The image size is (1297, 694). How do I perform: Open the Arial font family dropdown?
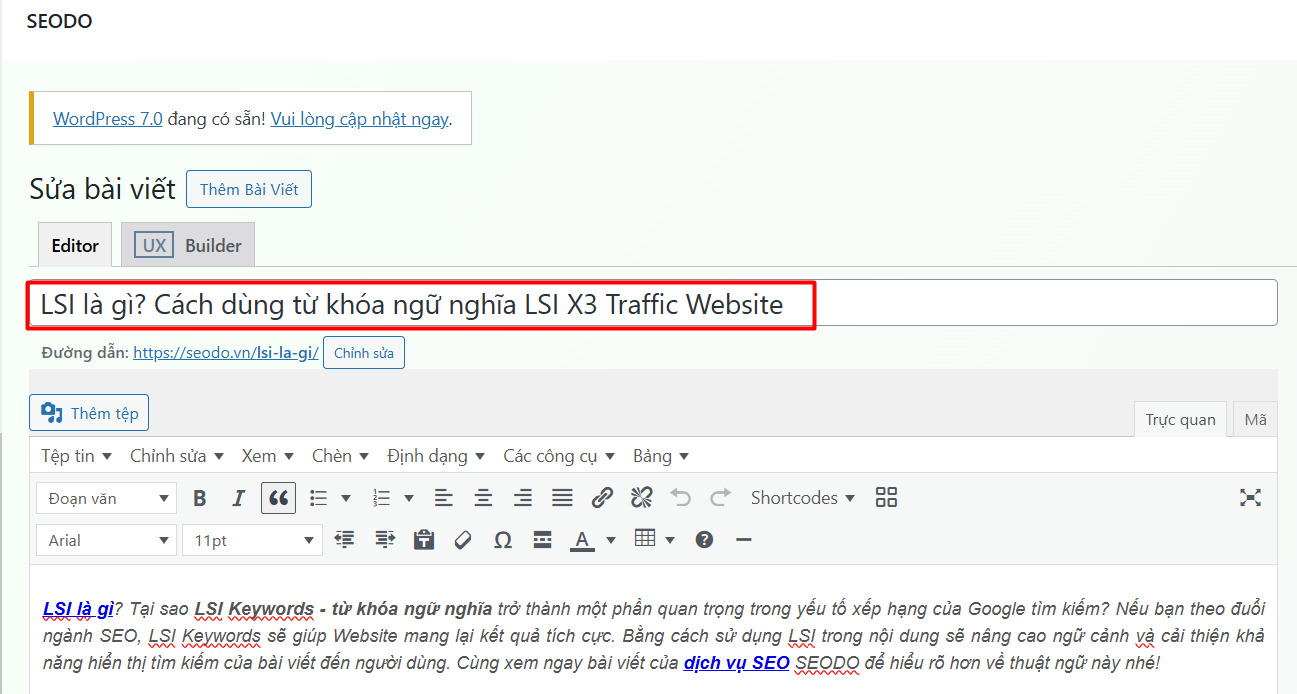coord(107,540)
